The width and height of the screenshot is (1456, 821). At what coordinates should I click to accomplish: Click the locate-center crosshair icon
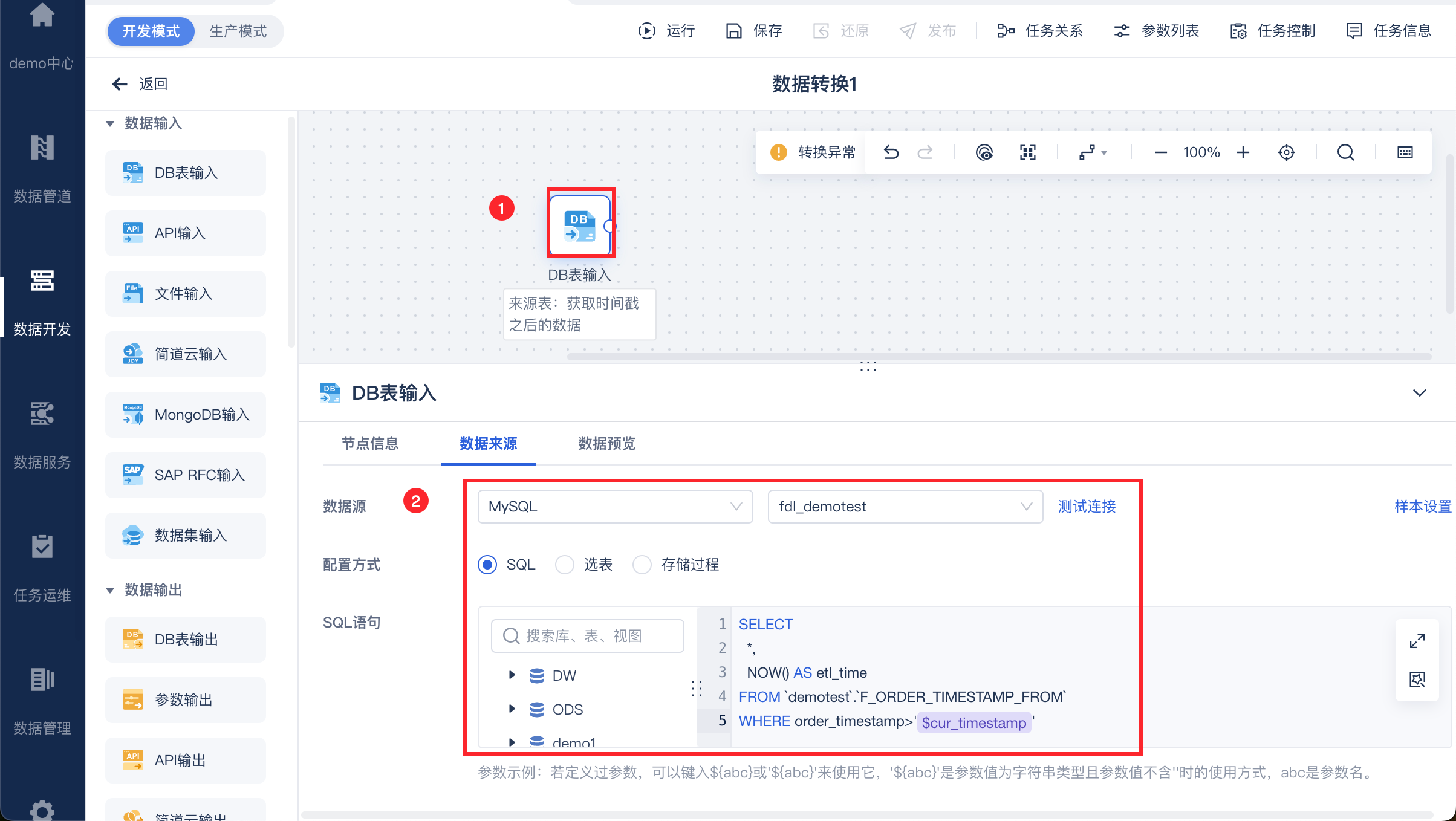(1287, 152)
